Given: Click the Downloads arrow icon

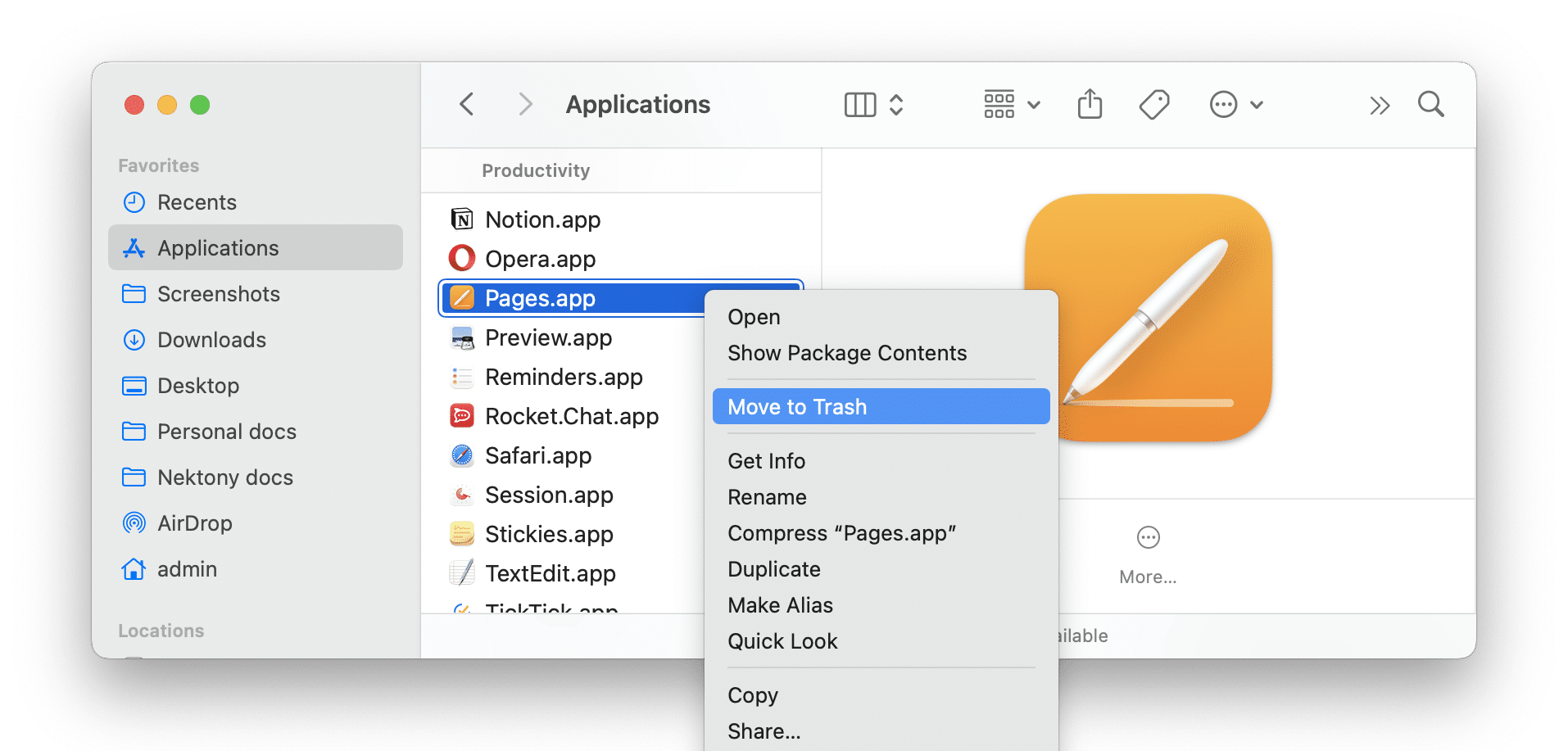Looking at the screenshot, I should point(134,340).
